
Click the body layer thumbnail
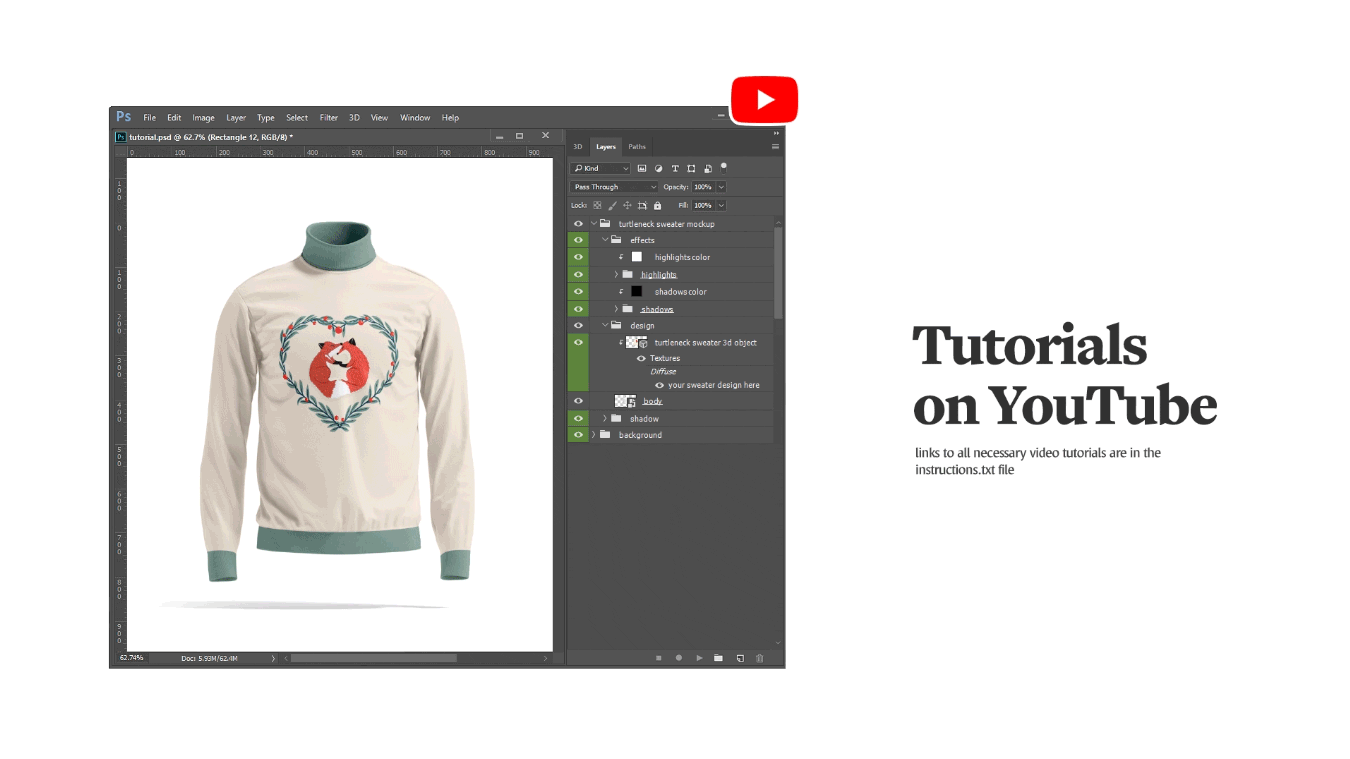tap(625, 401)
